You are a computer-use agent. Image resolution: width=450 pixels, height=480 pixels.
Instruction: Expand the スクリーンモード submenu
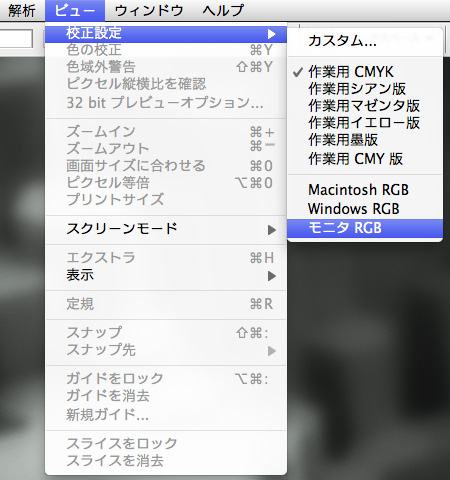click(x=166, y=229)
